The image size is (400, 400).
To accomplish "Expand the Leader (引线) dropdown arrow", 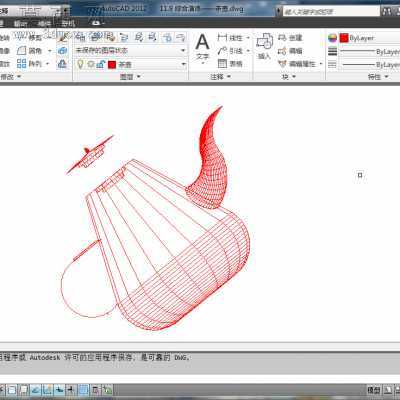I will pos(248,51).
